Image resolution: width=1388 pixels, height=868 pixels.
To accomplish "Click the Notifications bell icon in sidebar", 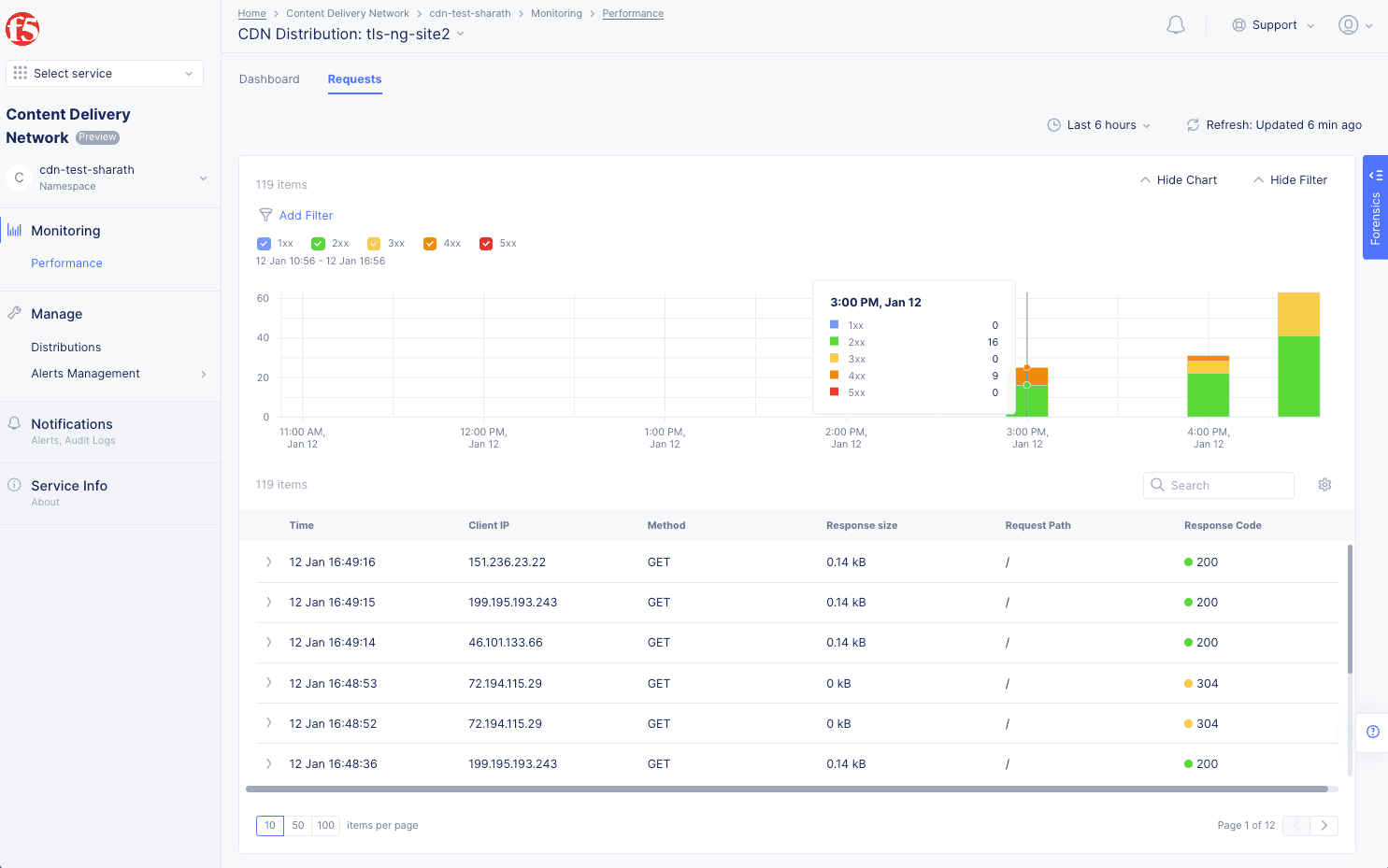I will (x=13, y=422).
